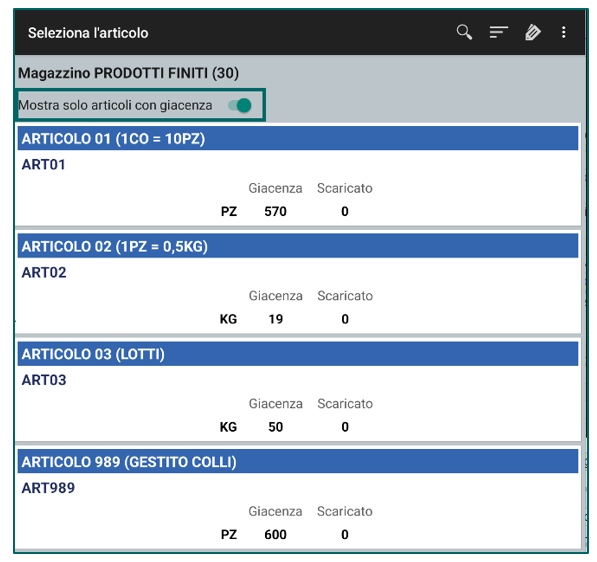The height and width of the screenshot is (562, 597).
Task: Click the Seleziona l'articolo title
Action: click(x=88, y=33)
